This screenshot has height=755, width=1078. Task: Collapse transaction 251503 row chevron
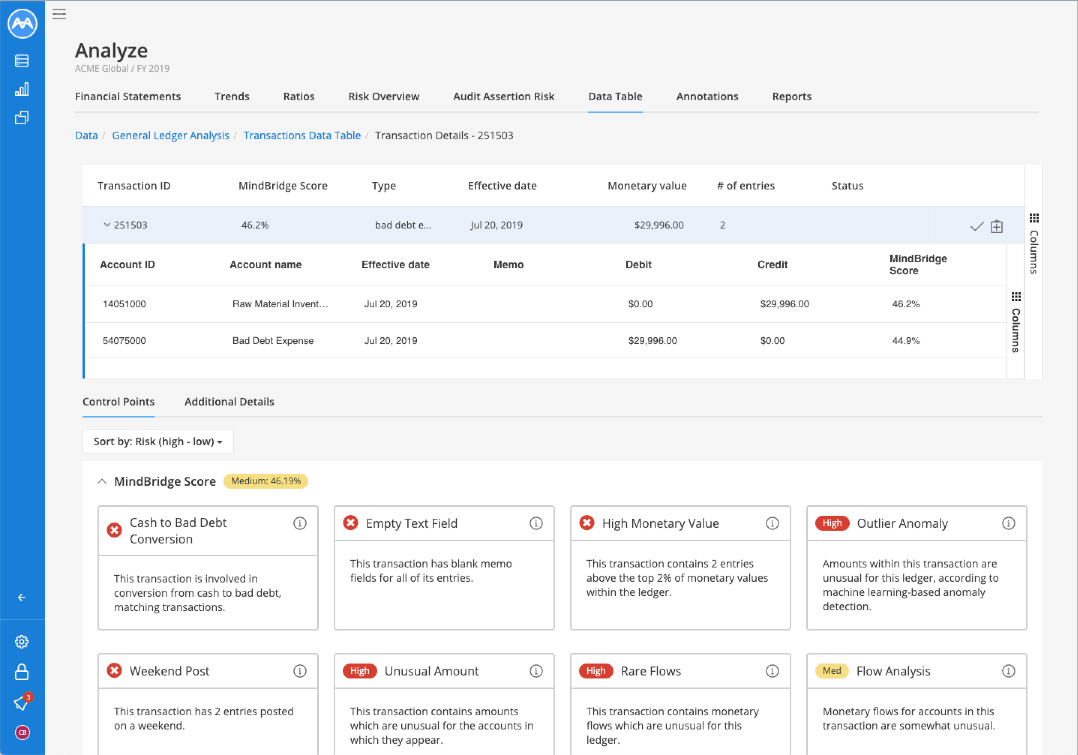tap(107, 225)
